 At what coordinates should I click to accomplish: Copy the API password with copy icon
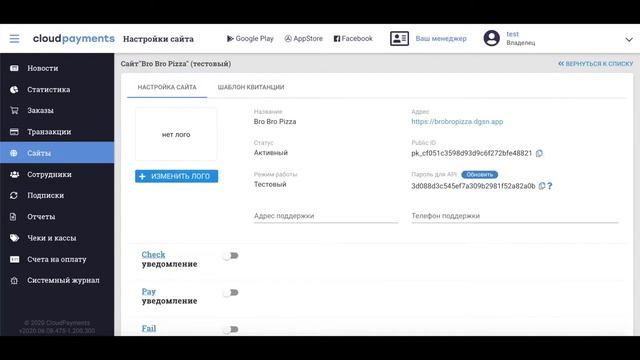point(542,186)
